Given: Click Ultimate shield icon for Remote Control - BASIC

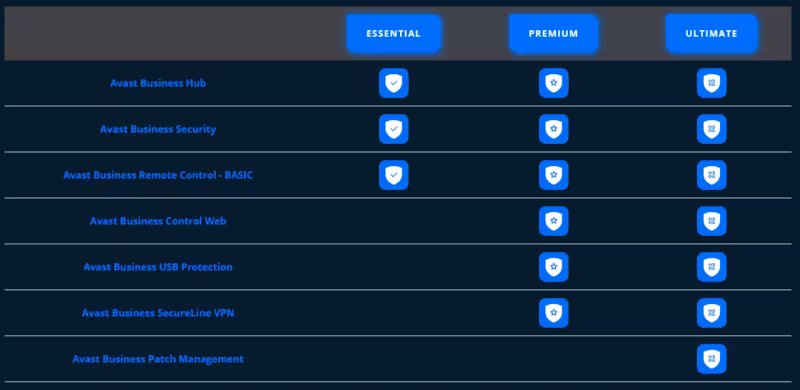Looking at the screenshot, I should [x=712, y=175].
